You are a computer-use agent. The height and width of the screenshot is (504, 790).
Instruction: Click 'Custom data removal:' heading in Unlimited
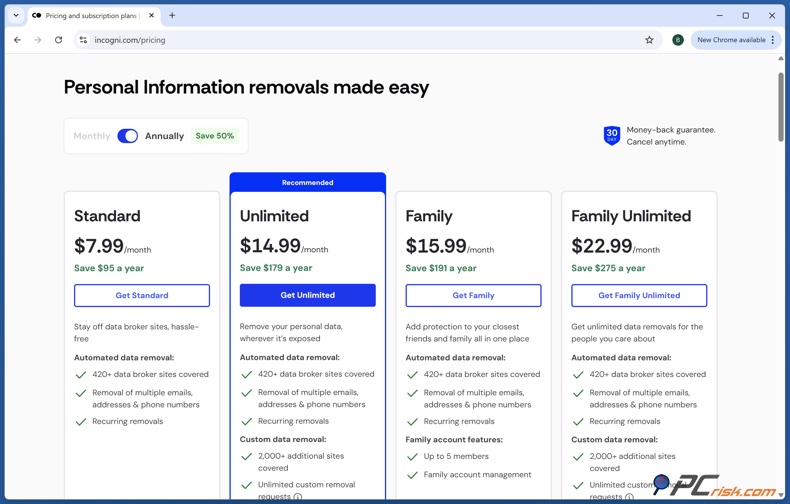(283, 439)
